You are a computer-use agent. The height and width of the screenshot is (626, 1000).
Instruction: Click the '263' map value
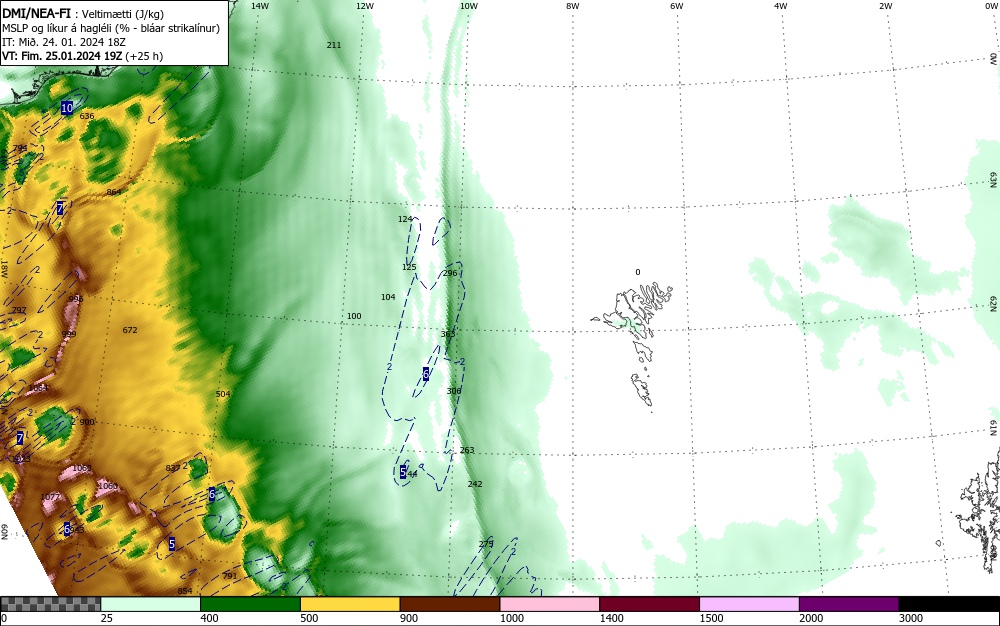pyautogui.click(x=467, y=450)
